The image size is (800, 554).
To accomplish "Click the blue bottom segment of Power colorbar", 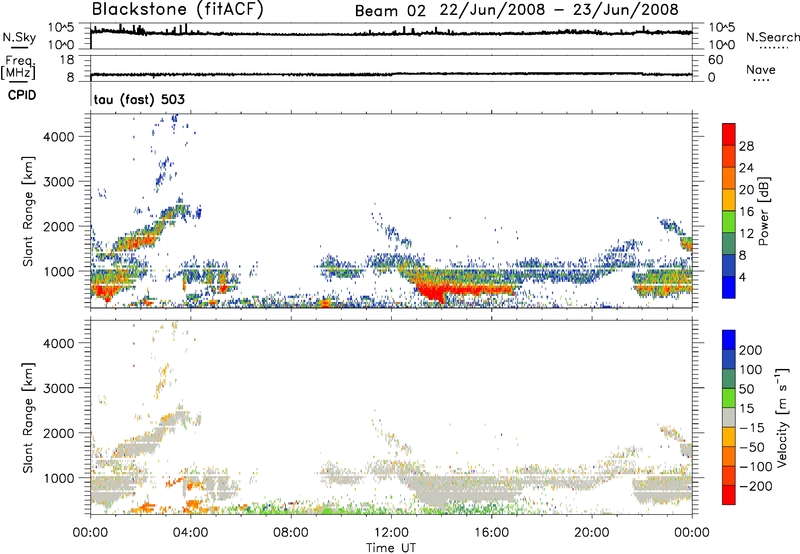I will [x=729, y=287].
